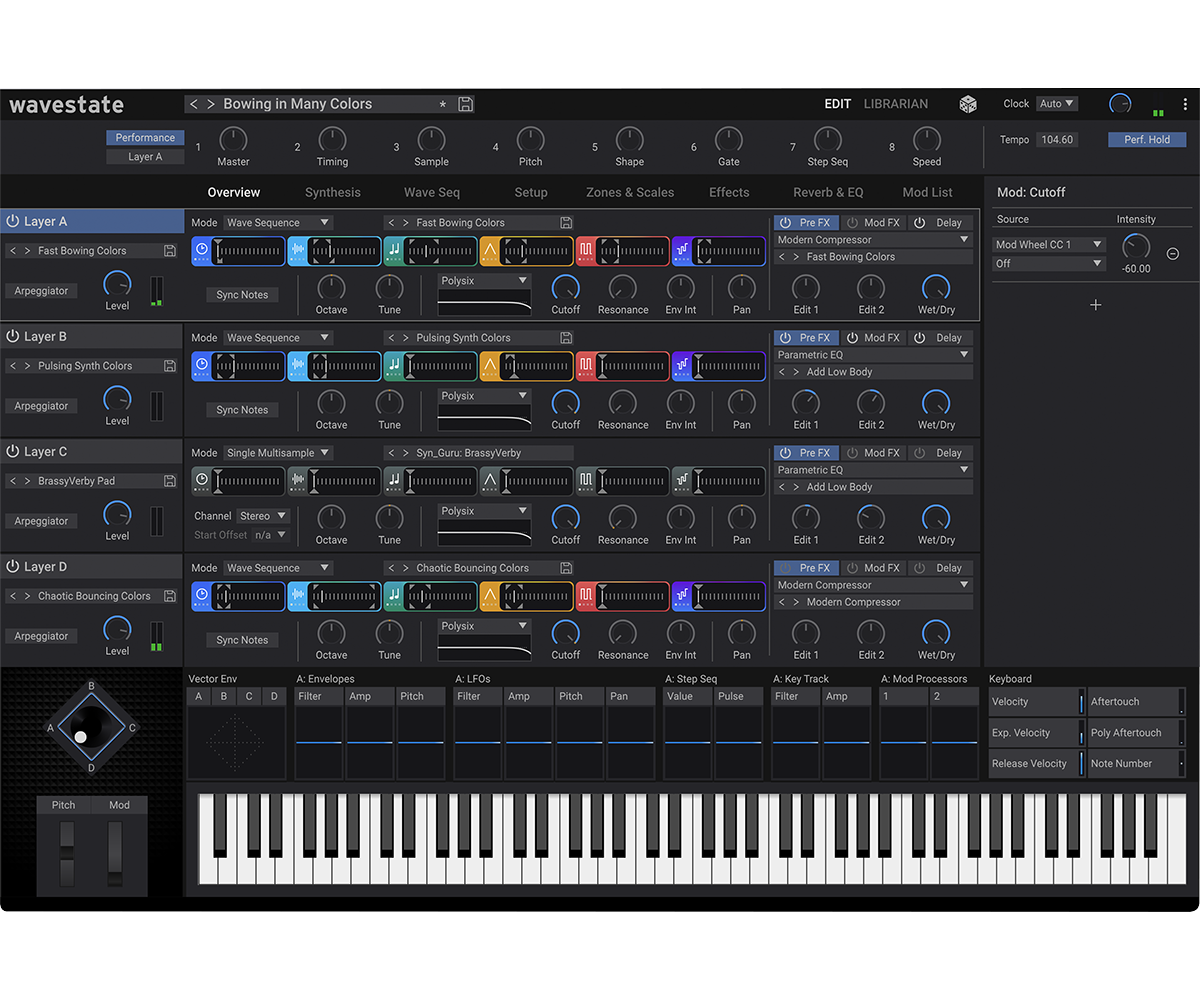Open Layer A Modern Compressor effect dropdown
The height and width of the screenshot is (1000, 1200).
coord(873,240)
